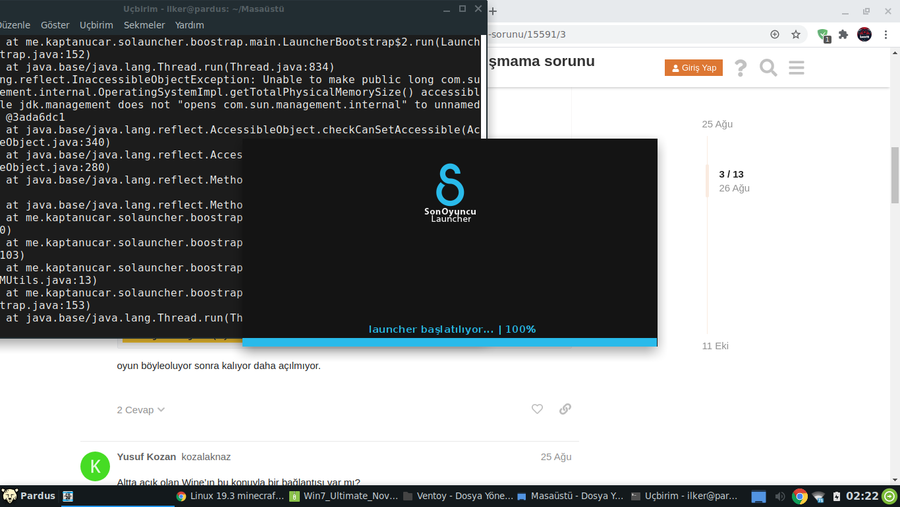900x507 pixels.
Task: Switch to Uçbirim ilker@pardus taskbar window
Action: 684,496
